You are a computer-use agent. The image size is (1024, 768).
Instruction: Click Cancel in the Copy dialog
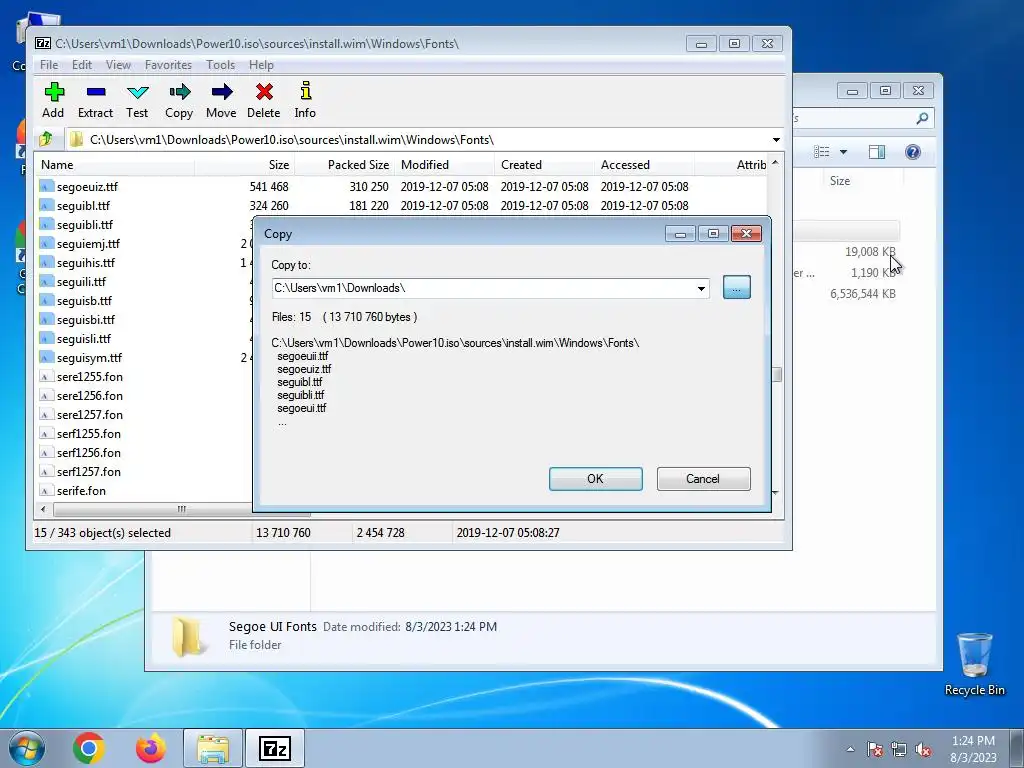[703, 479]
